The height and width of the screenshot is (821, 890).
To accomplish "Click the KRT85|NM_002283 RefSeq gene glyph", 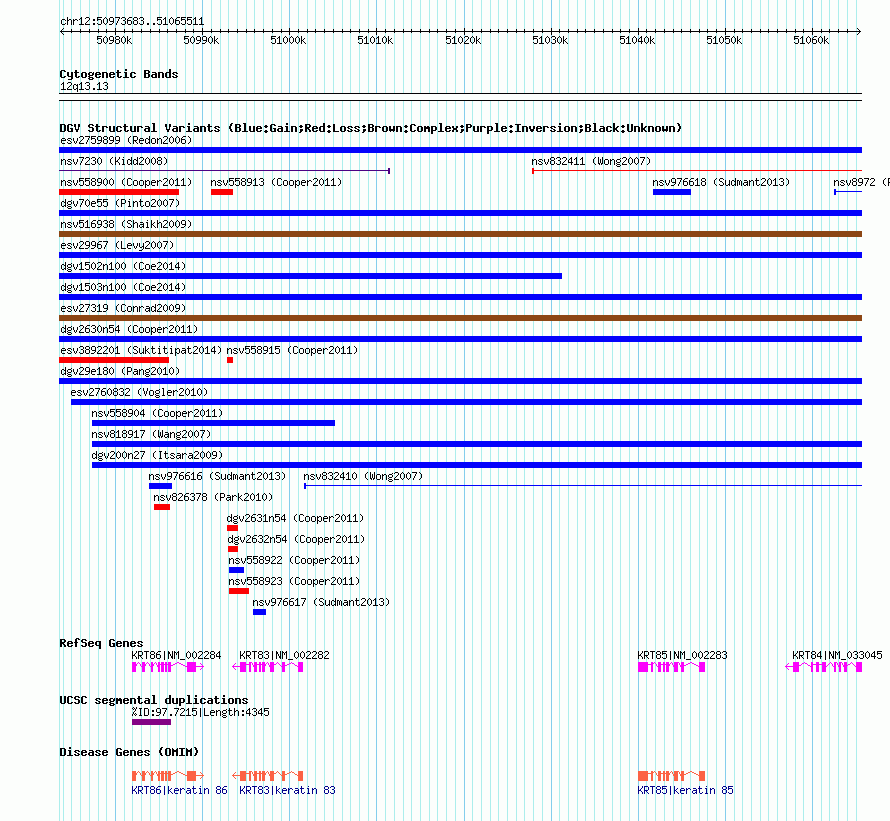I will (671, 667).
